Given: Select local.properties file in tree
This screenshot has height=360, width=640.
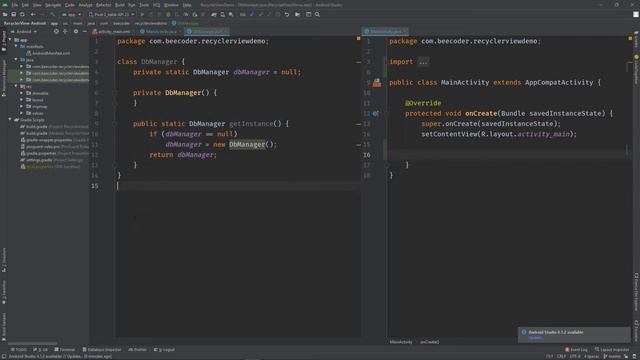Looking at the screenshot, I should (50, 167).
